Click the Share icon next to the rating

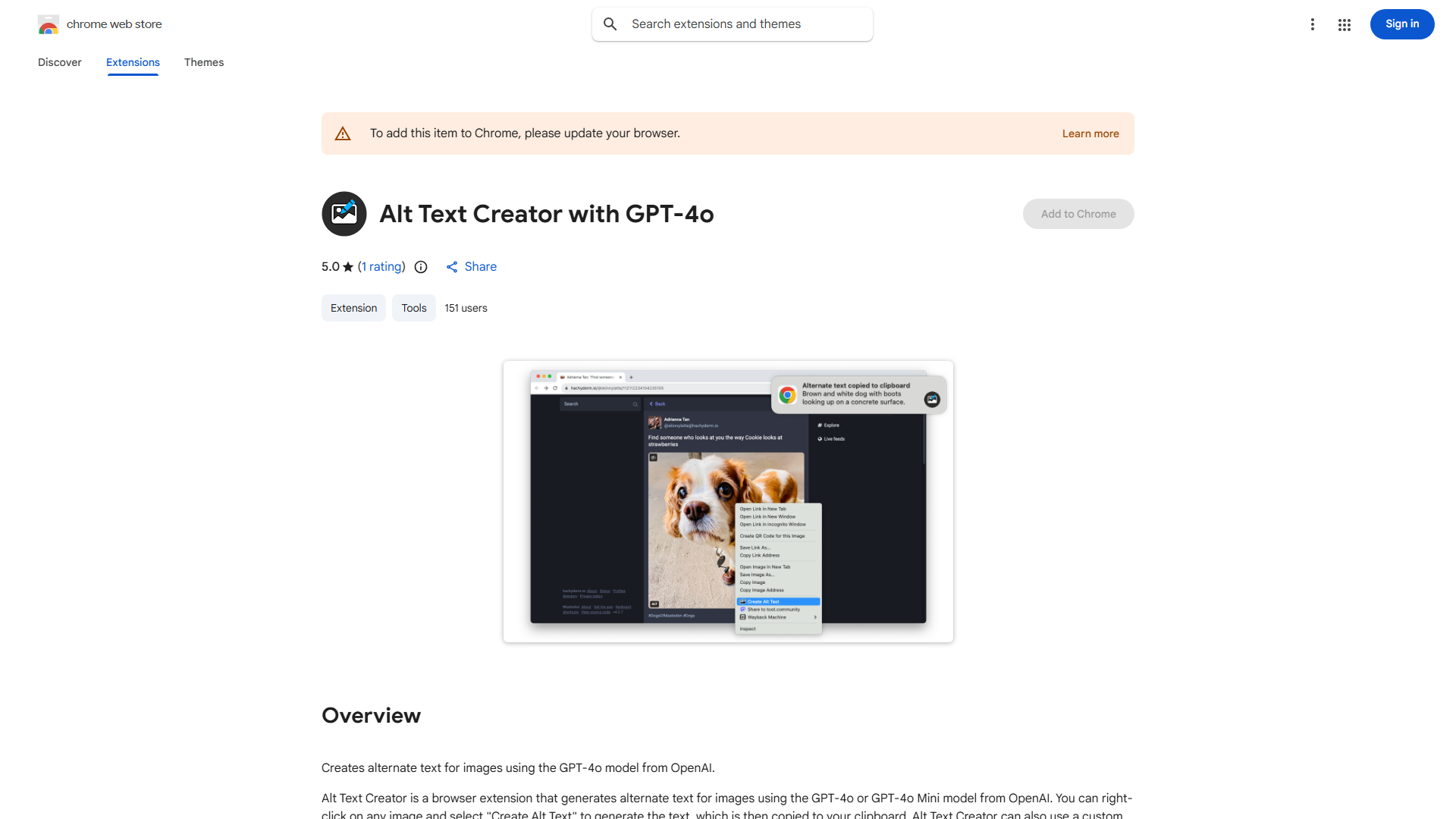(453, 267)
